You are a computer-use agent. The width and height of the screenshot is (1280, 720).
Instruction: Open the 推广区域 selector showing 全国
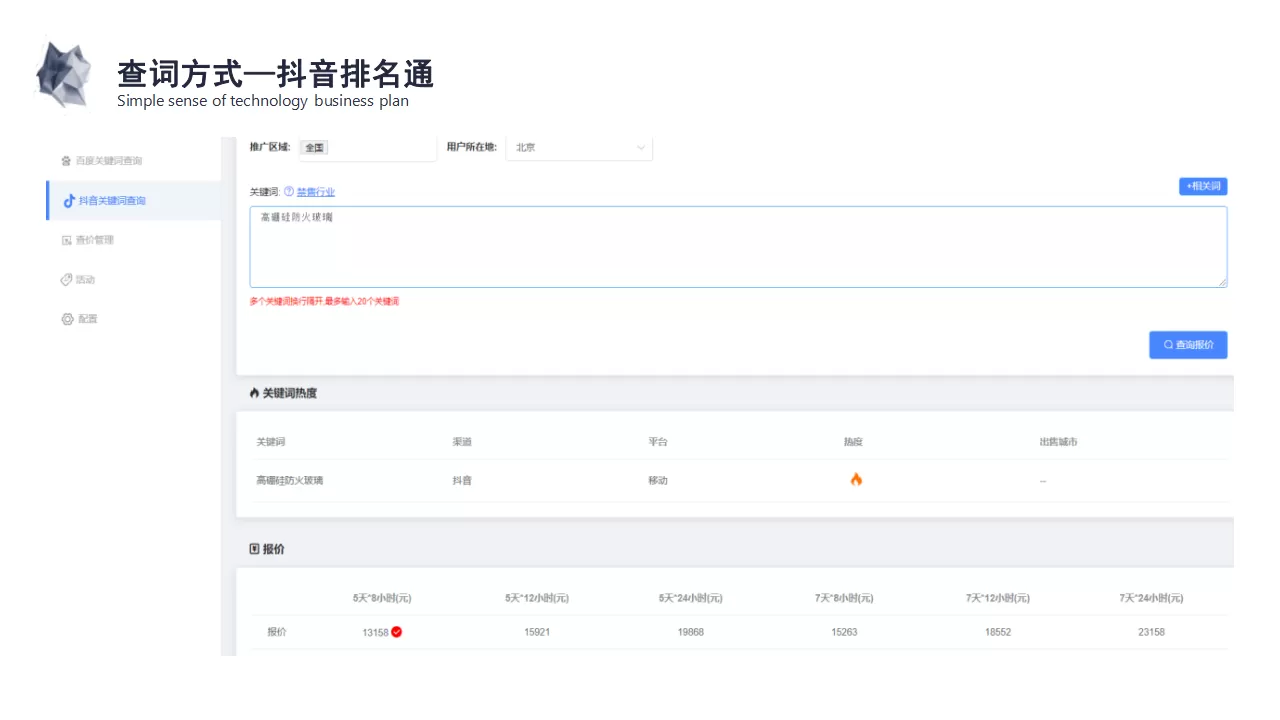(314, 147)
